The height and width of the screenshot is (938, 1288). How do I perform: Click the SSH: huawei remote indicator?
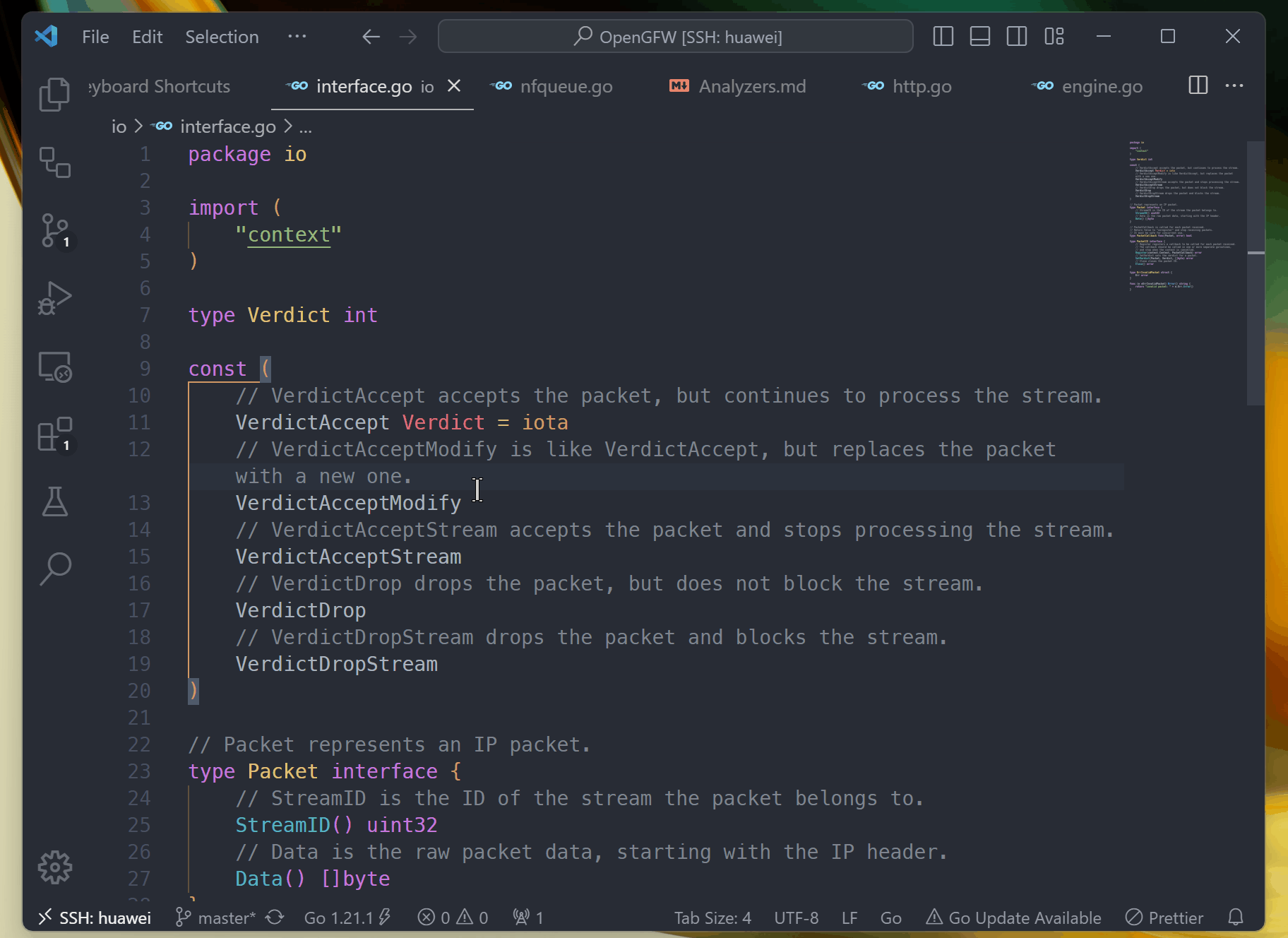(x=95, y=918)
